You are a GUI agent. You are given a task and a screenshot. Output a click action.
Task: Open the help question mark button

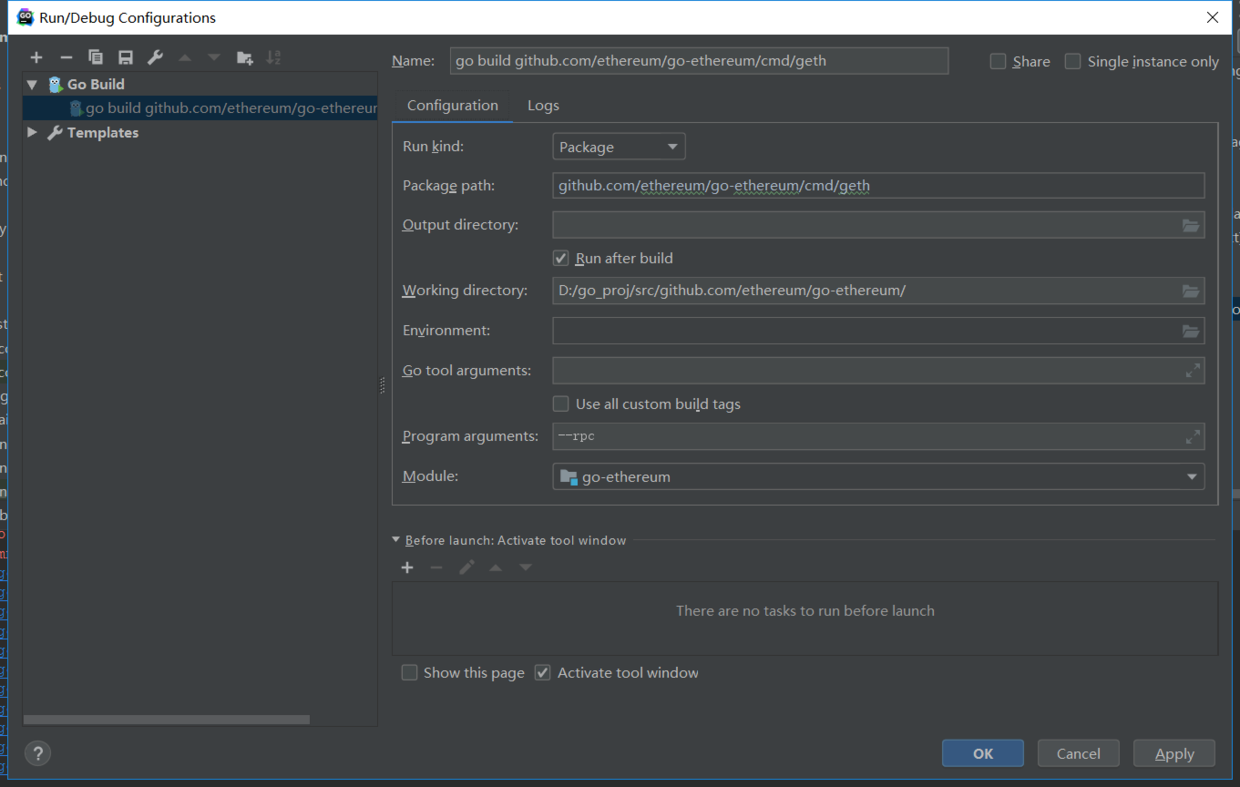point(38,754)
